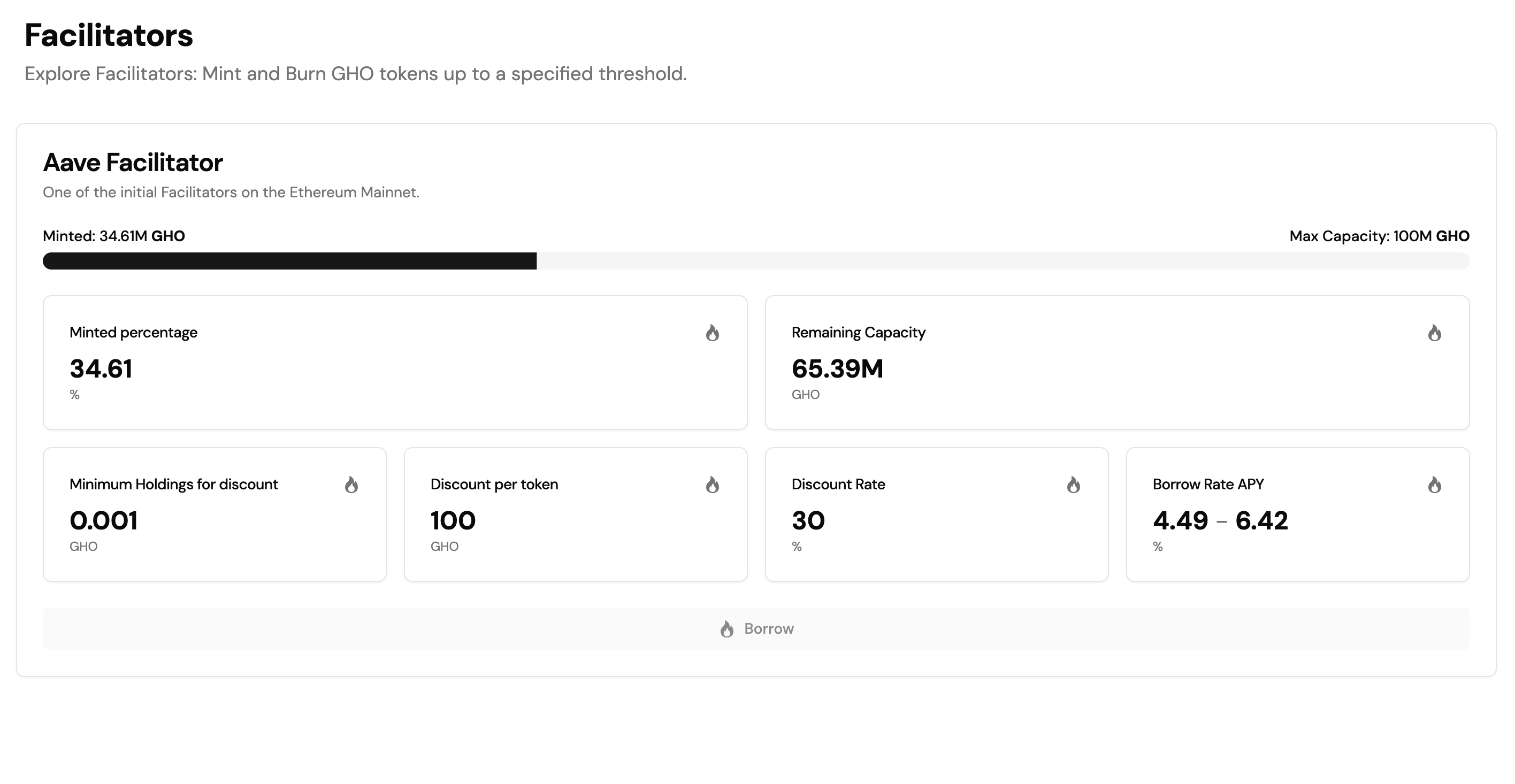This screenshot has height=784, width=1515.
Task: Click the 0.001 minimum holdings value
Action: [103, 520]
